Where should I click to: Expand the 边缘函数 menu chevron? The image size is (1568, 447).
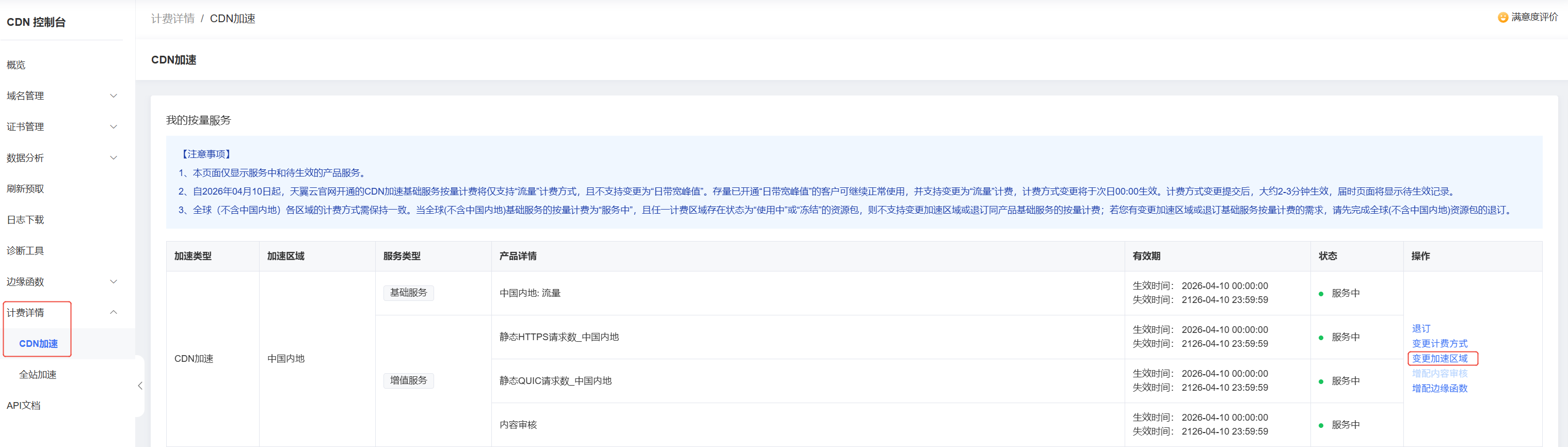[113, 281]
